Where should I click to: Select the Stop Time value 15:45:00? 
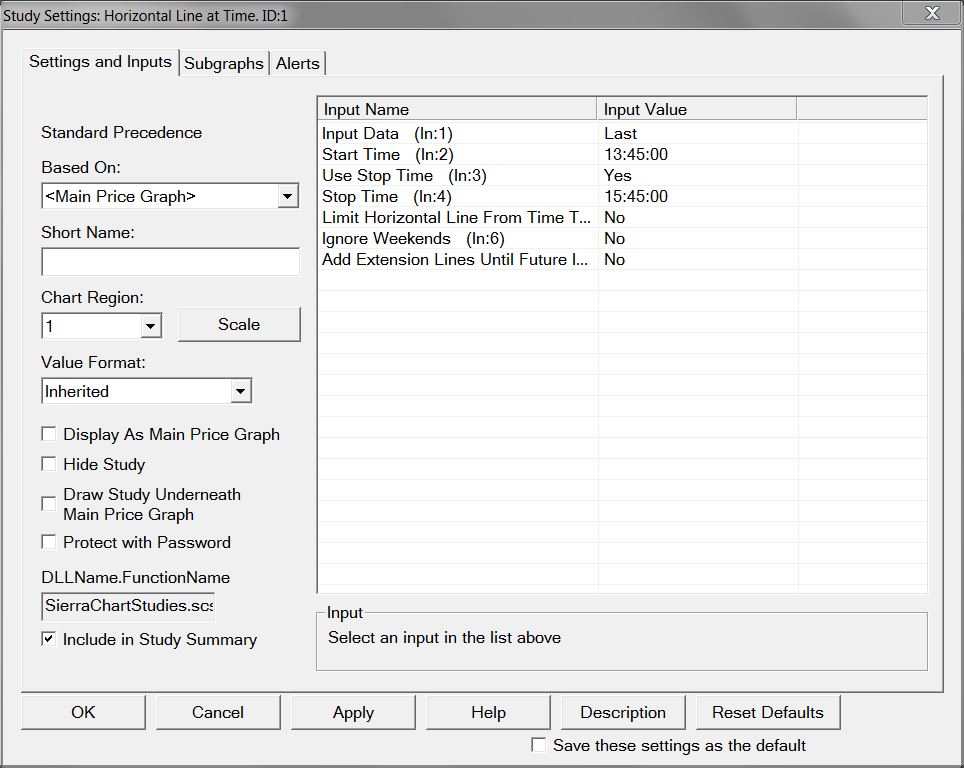636,196
